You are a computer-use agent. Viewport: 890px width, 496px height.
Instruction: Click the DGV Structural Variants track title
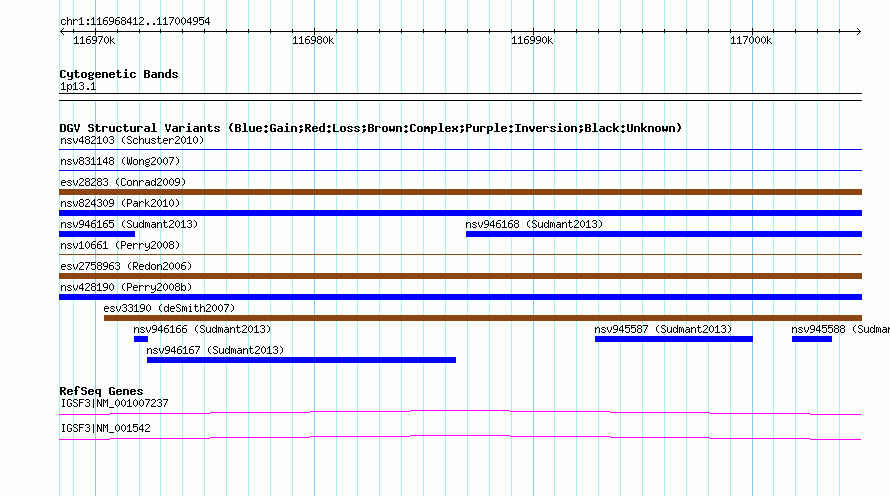371,128
